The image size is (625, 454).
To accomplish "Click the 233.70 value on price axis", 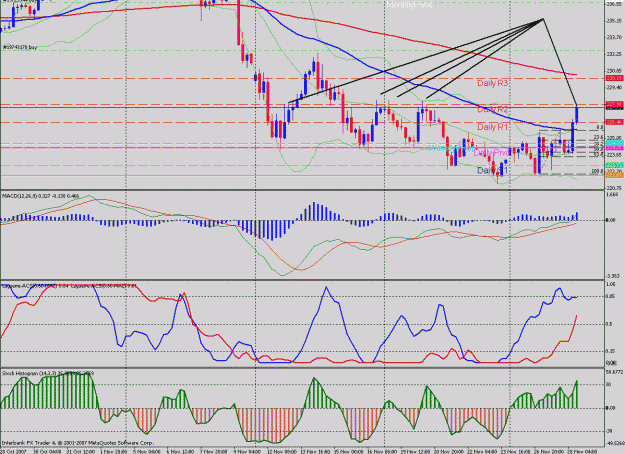I will tap(613, 37).
